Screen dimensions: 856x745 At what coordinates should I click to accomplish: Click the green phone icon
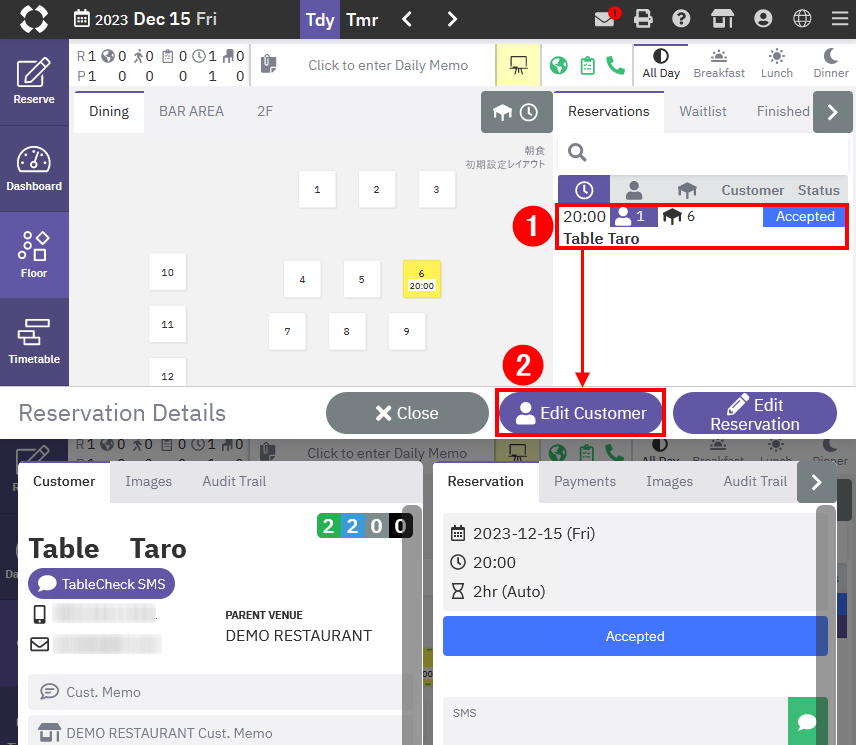615,65
